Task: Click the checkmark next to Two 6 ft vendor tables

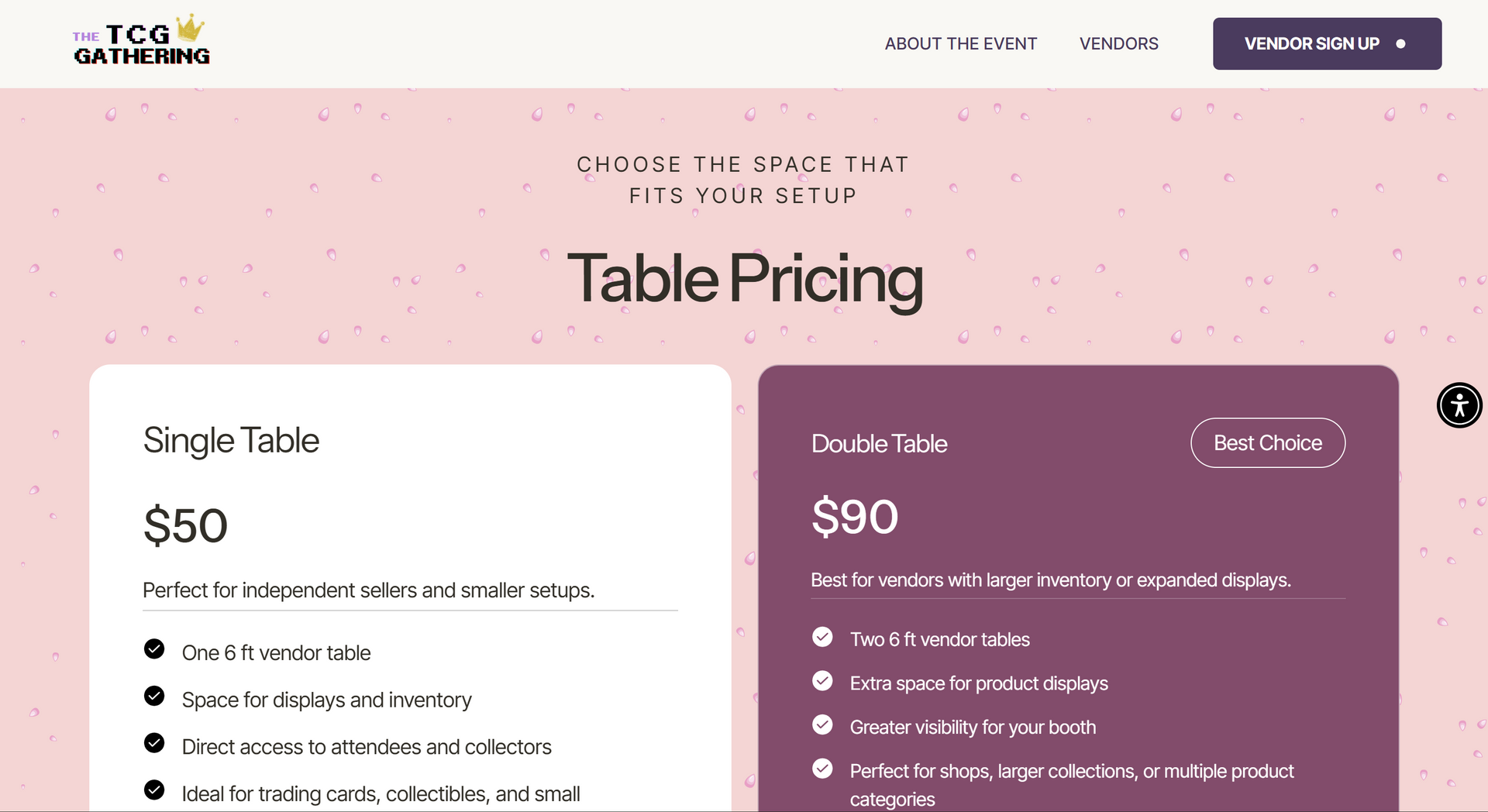Action: click(822, 637)
